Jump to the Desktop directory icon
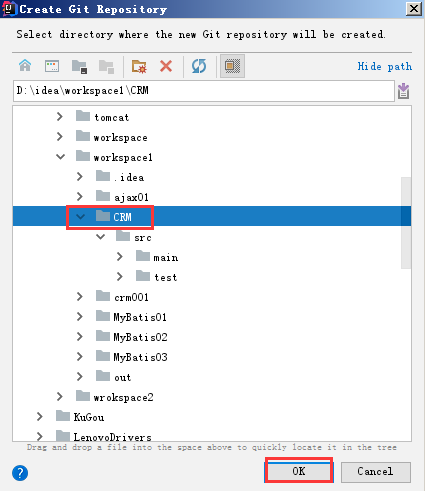Image resolution: width=425 pixels, height=491 pixels. point(52,66)
